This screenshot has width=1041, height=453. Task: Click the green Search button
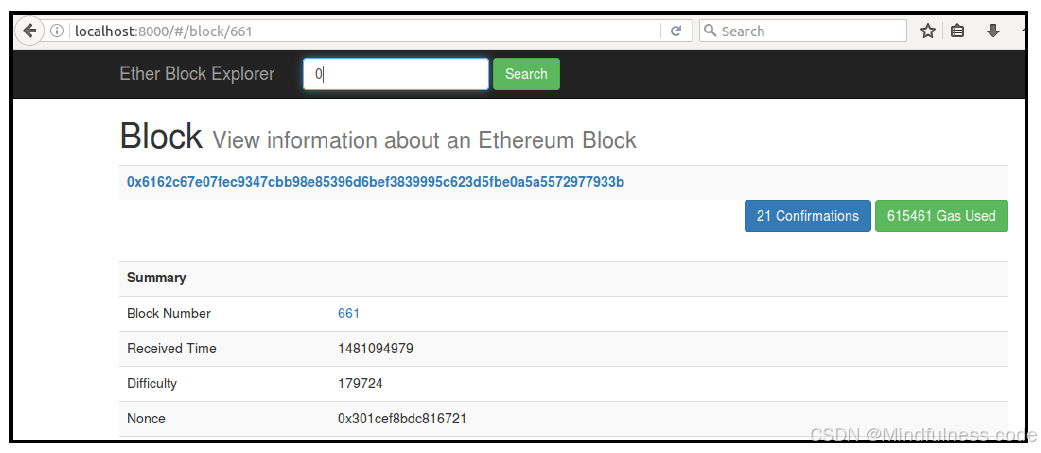click(x=526, y=74)
